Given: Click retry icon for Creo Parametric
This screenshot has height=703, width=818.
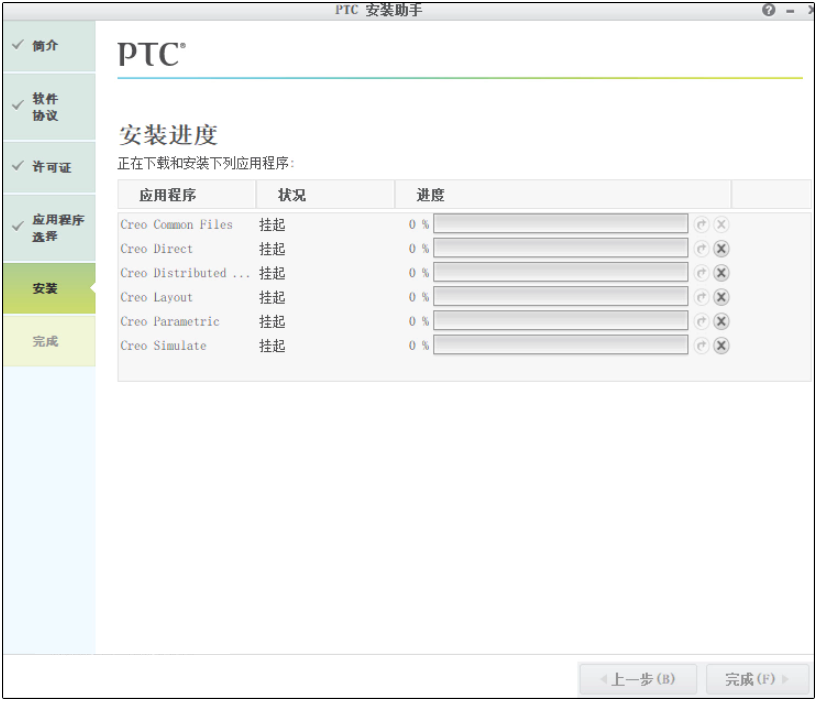Looking at the screenshot, I should [702, 321].
